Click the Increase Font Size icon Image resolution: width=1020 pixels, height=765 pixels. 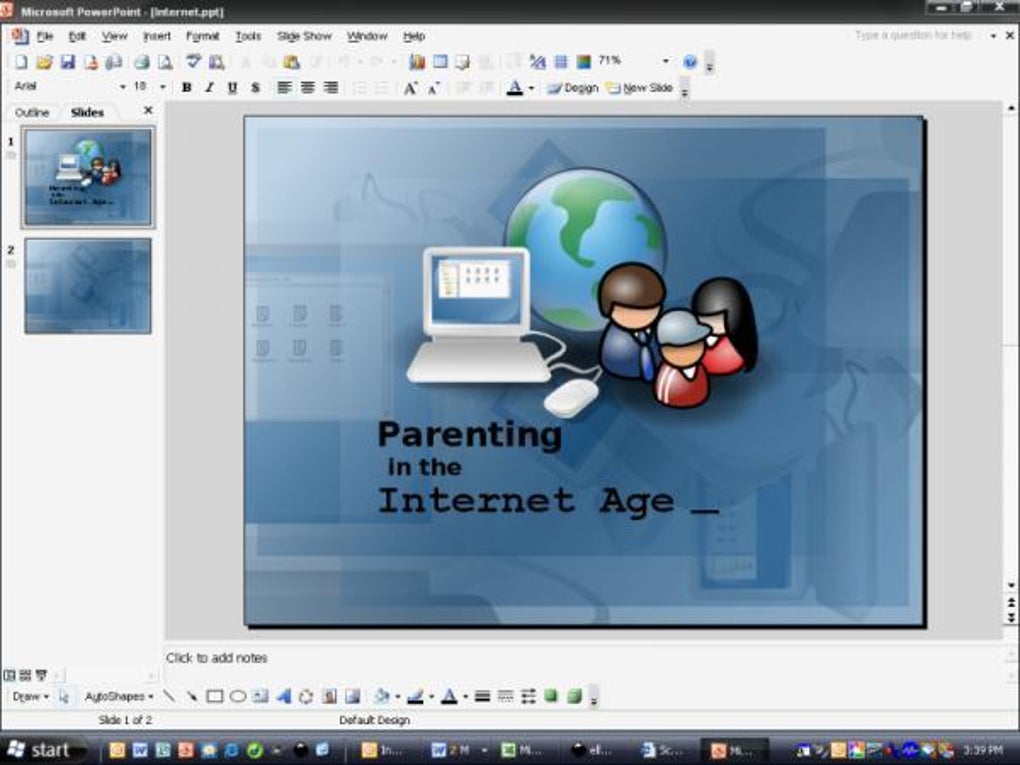[410, 88]
